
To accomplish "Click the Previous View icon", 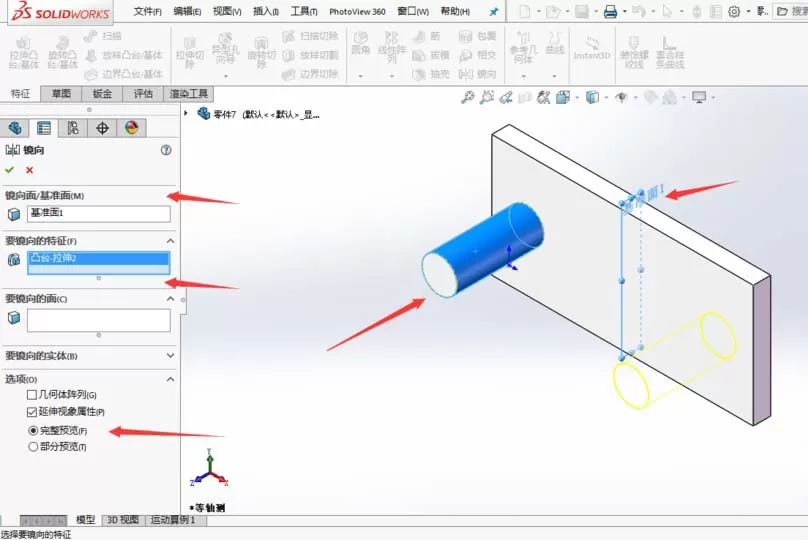I will pyautogui.click(x=506, y=97).
